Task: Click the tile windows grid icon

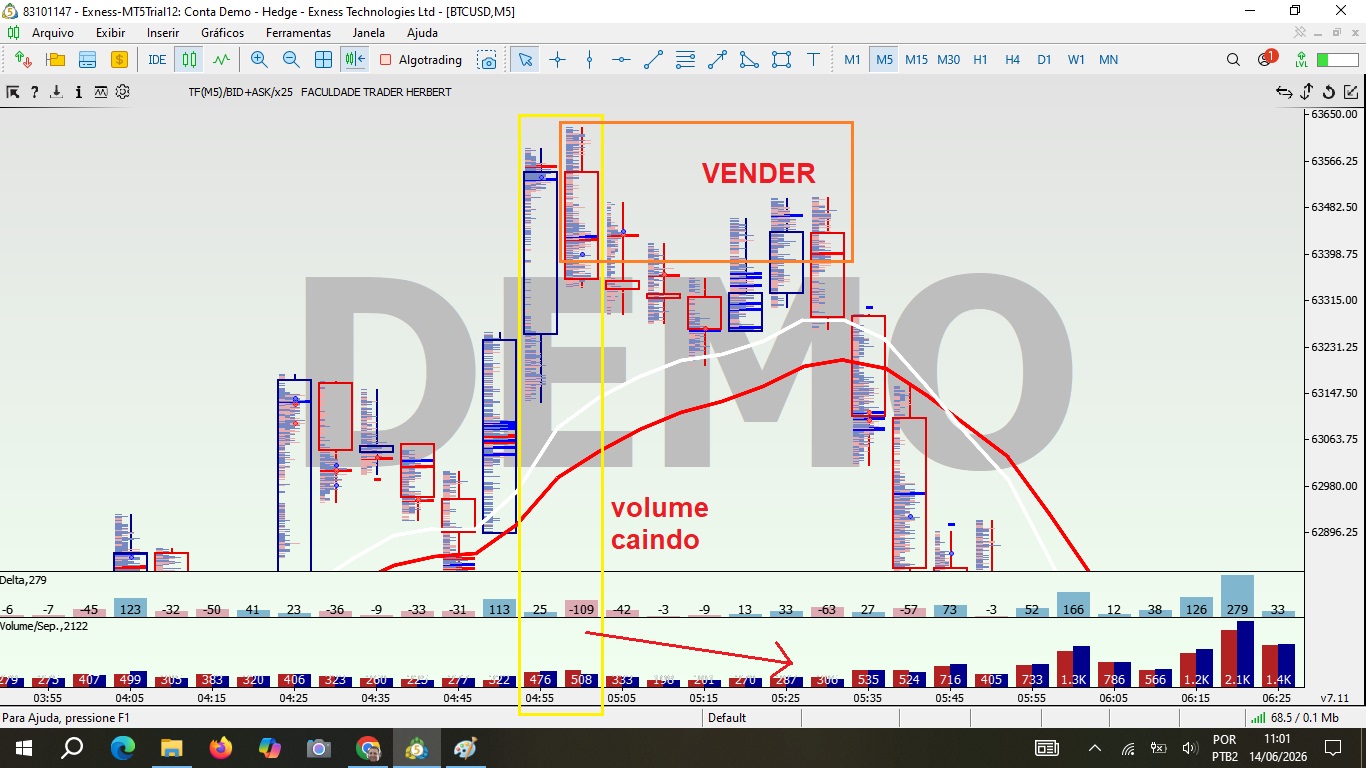Action: pyautogui.click(x=323, y=60)
